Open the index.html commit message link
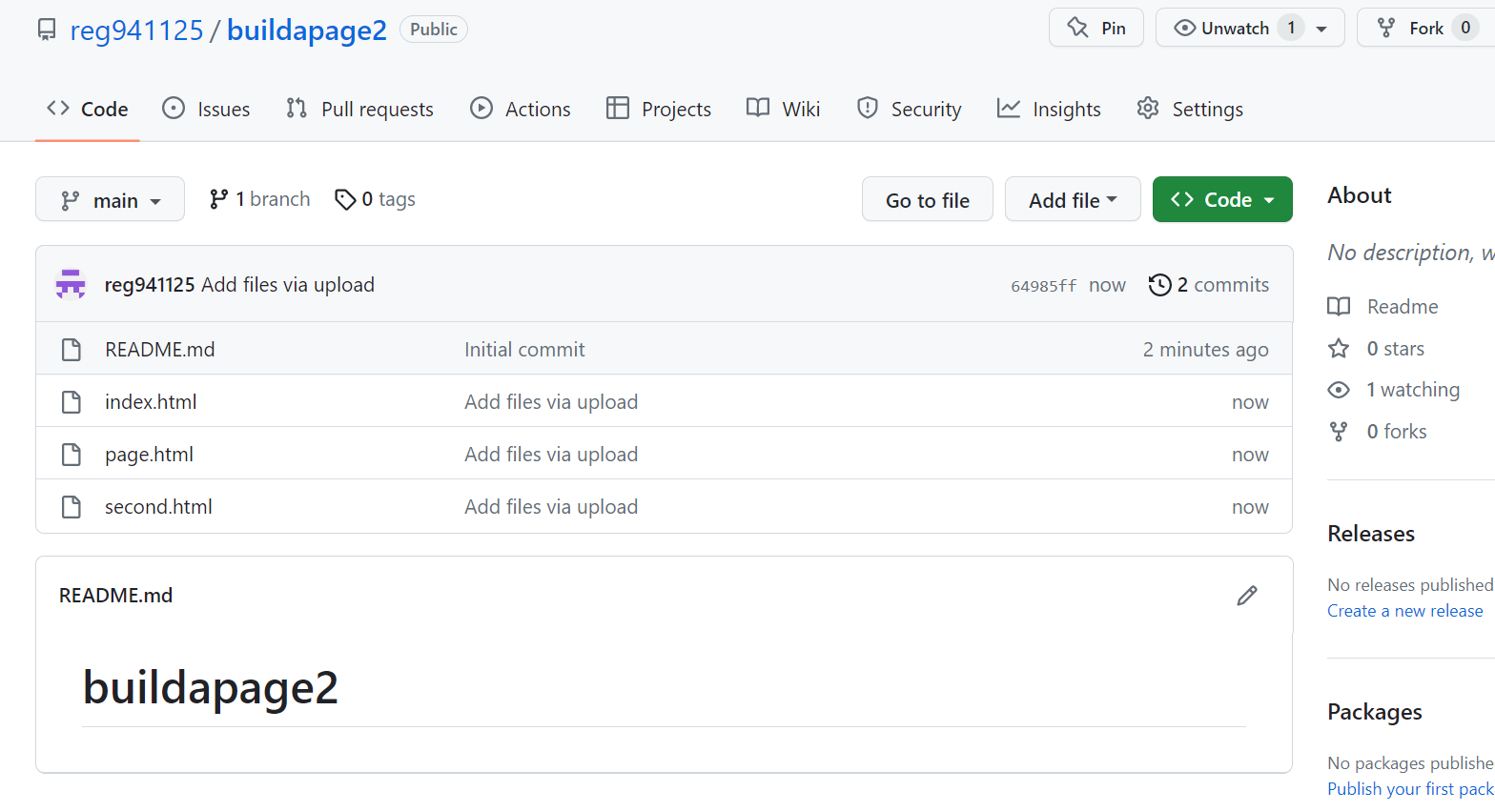Screen dimensions: 1495x812 click(x=551, y=402)
